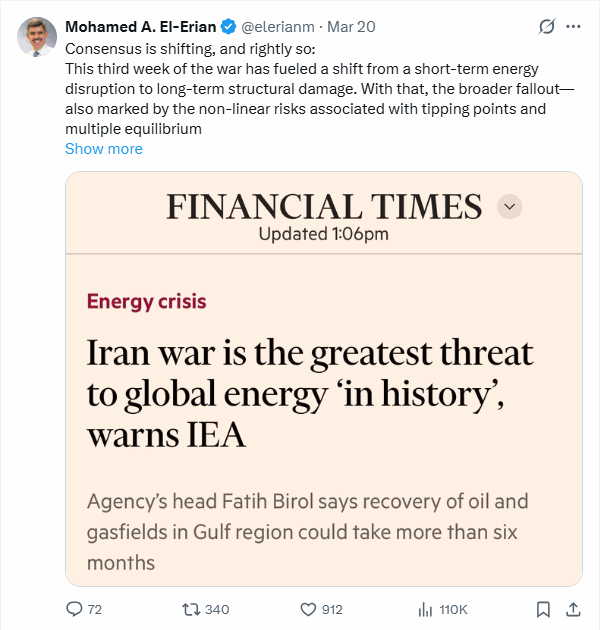This screenshot has width=600, height=630.
Task: Open view analytics bar-chart icon
Action: click(x=425, y=609)
